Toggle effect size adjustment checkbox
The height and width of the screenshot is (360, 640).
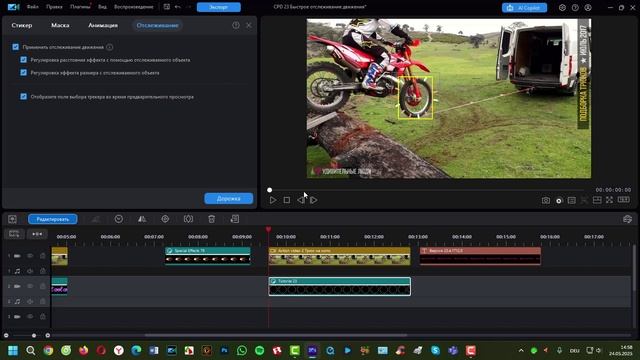[x=24, y=72]
